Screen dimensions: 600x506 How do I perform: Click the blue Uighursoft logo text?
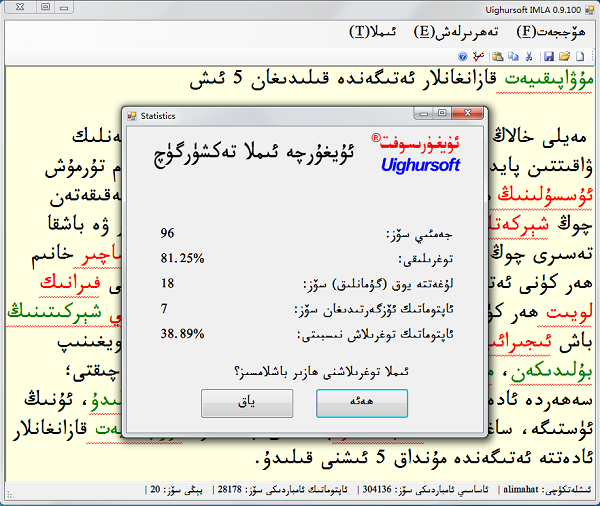[x=421, y=165]
